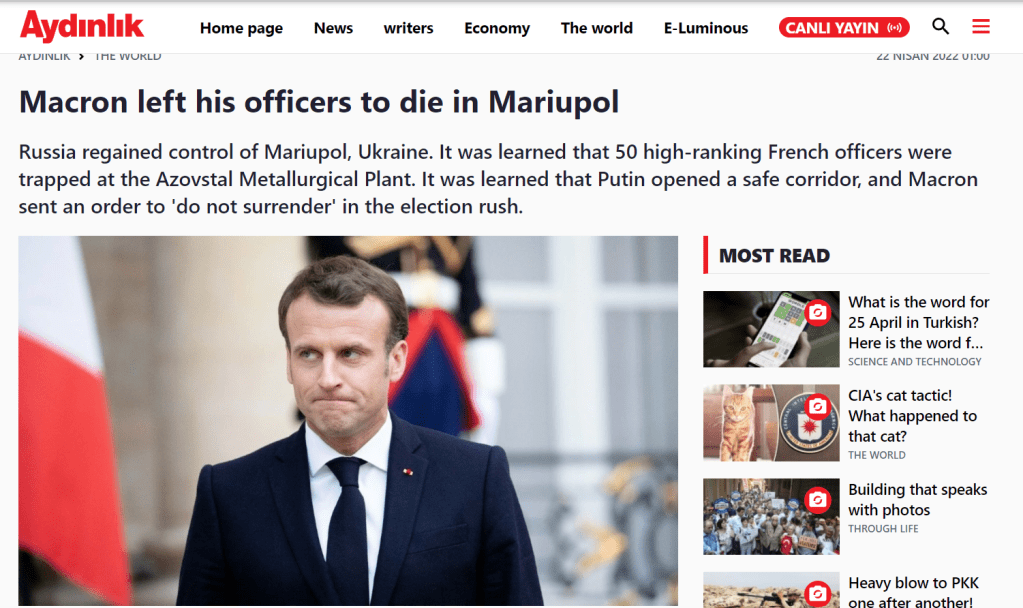Open E-Luminous menu item
The width and height of the screenshot is (1023, 608).
[706, 28]
